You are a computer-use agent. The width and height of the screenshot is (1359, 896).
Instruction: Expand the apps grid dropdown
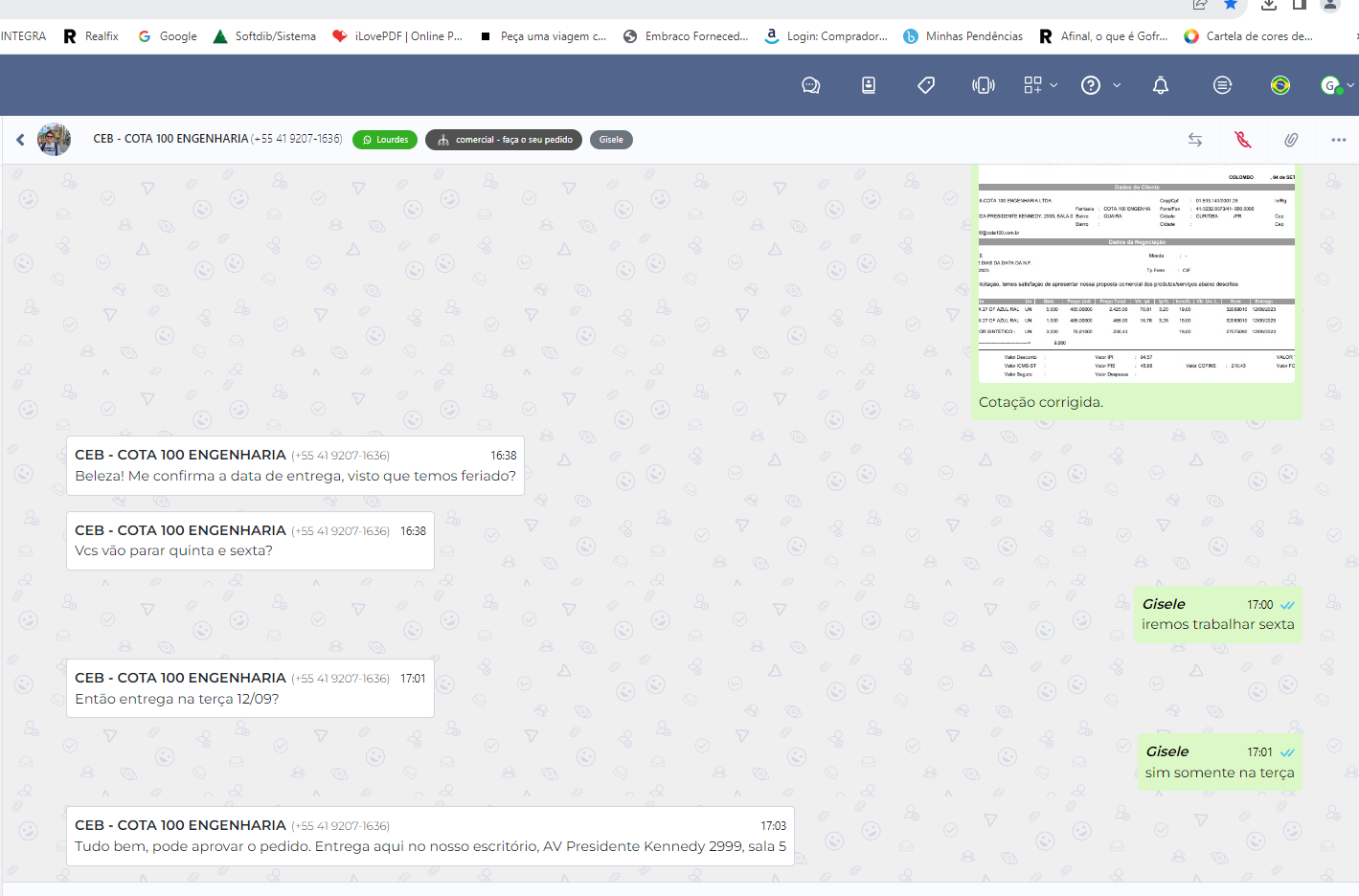click(x=1040, y=85)
